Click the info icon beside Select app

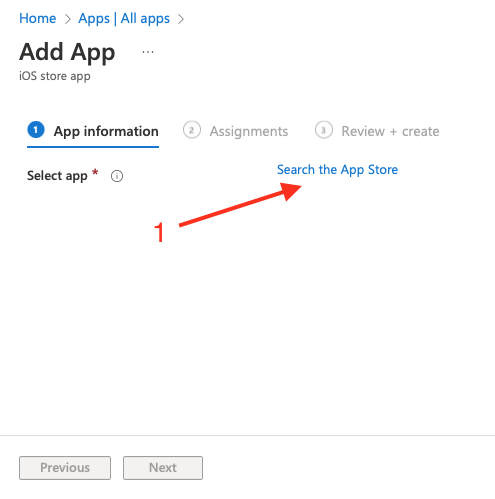[x=117, y=176]
